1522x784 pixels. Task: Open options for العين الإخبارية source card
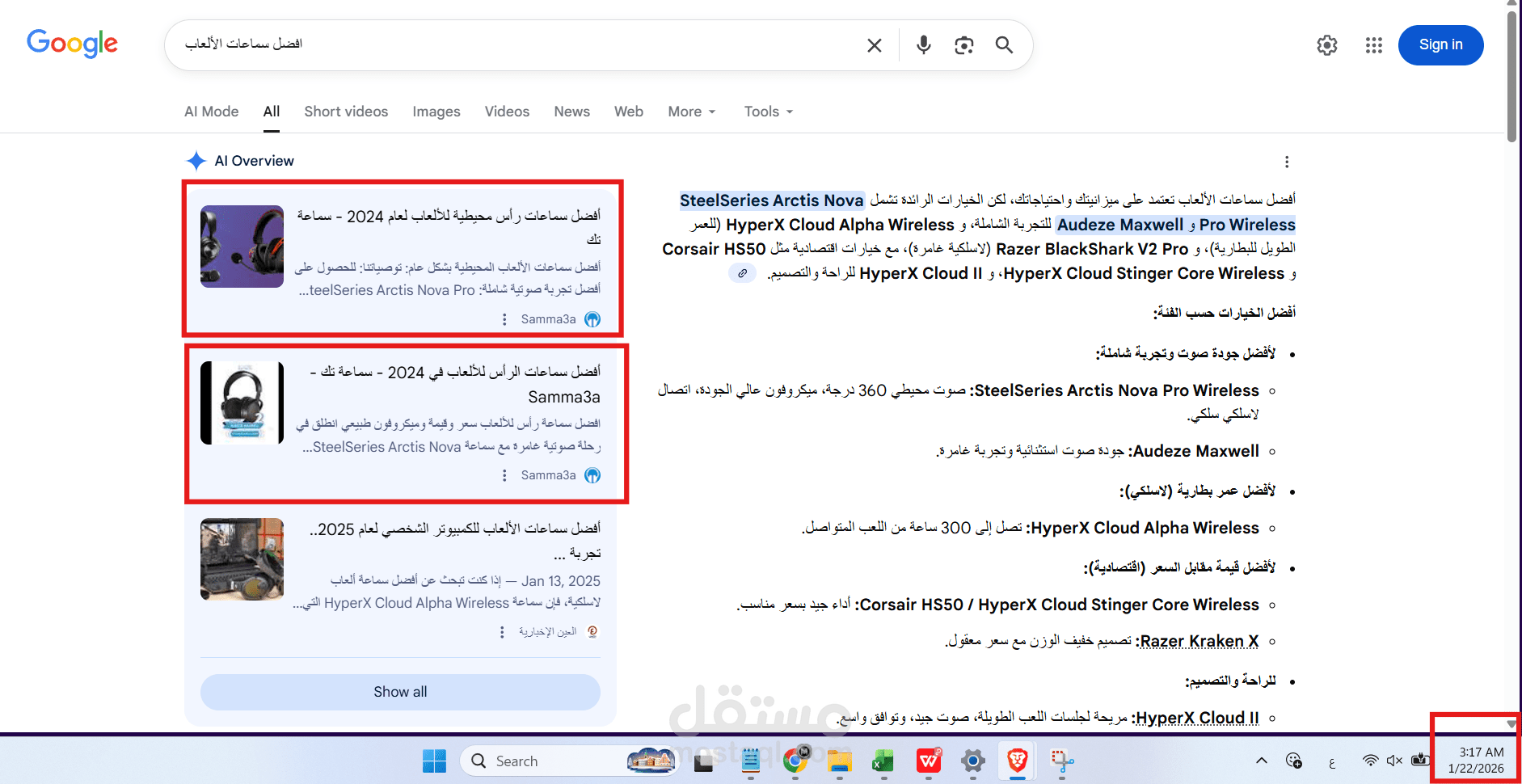coord(502,632)
